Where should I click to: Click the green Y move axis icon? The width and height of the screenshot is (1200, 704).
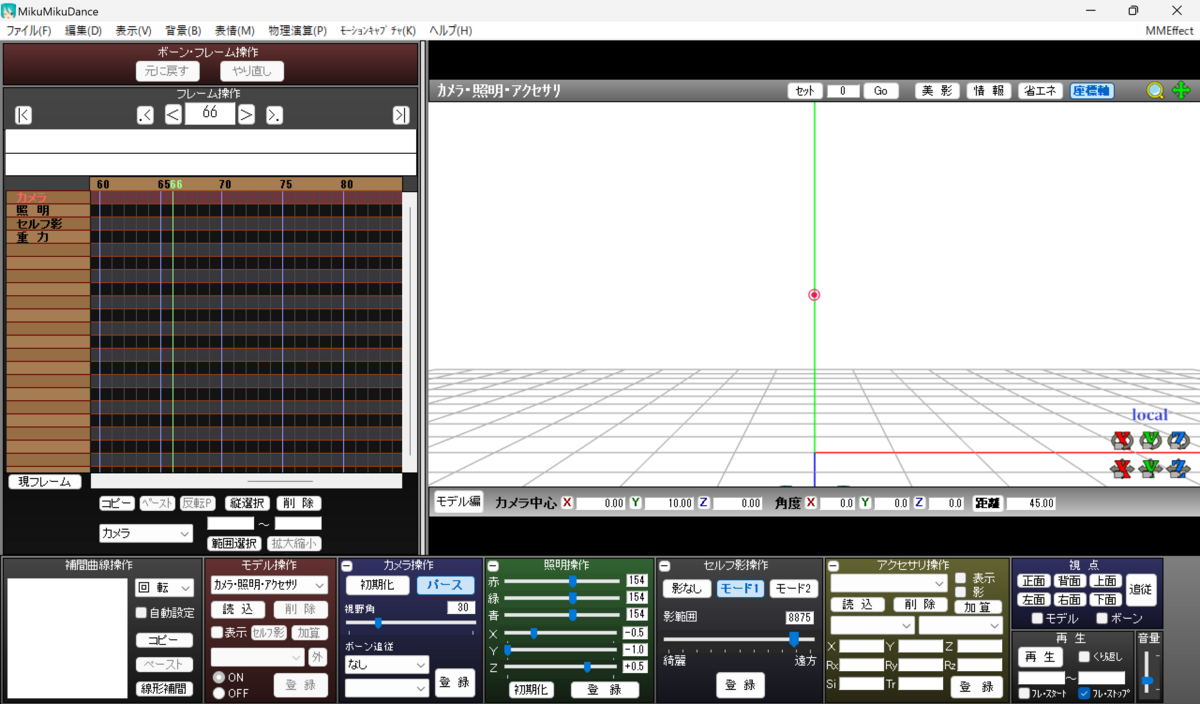1150,468
